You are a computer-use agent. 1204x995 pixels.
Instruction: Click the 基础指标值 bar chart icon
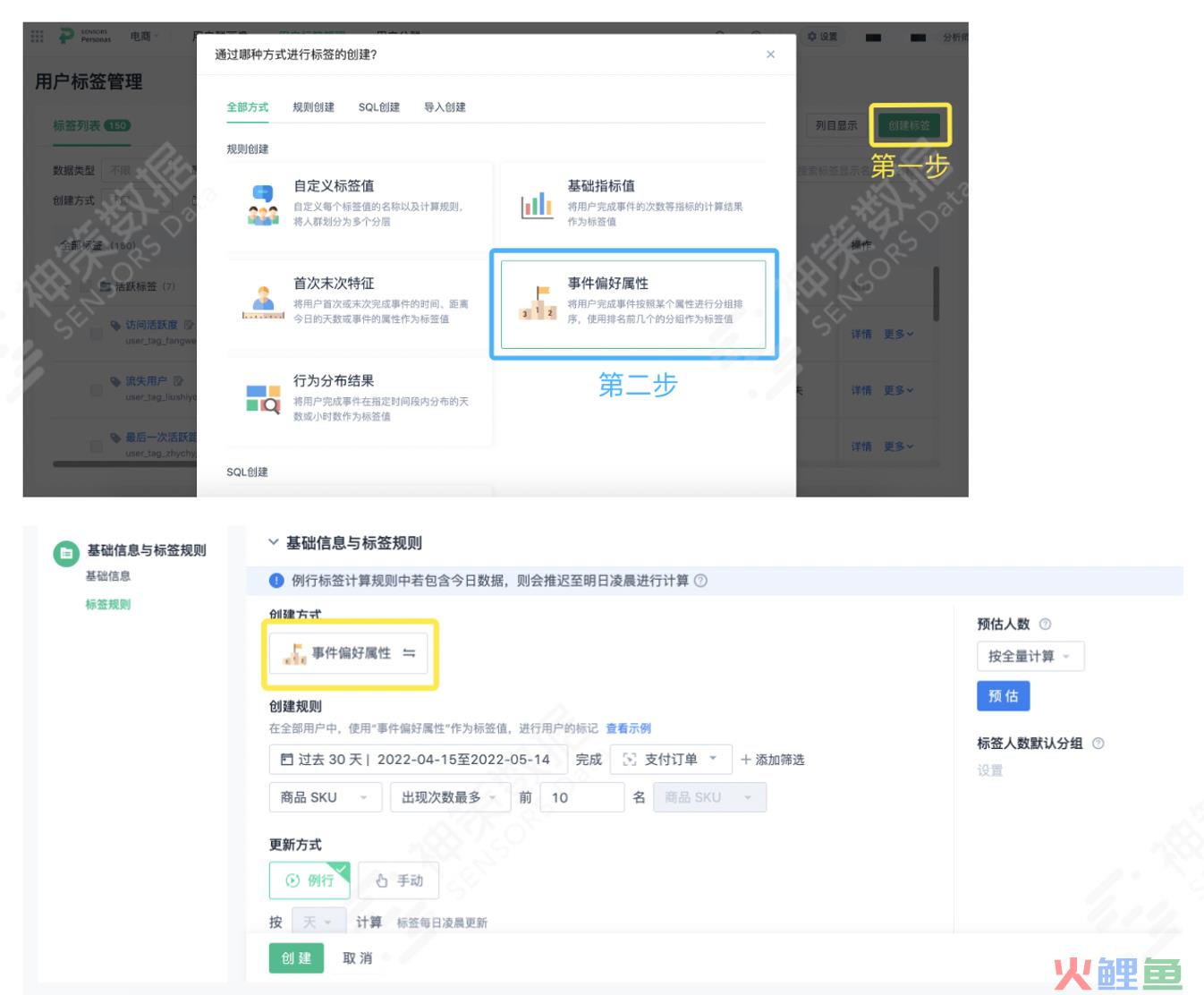pos(537,204)
